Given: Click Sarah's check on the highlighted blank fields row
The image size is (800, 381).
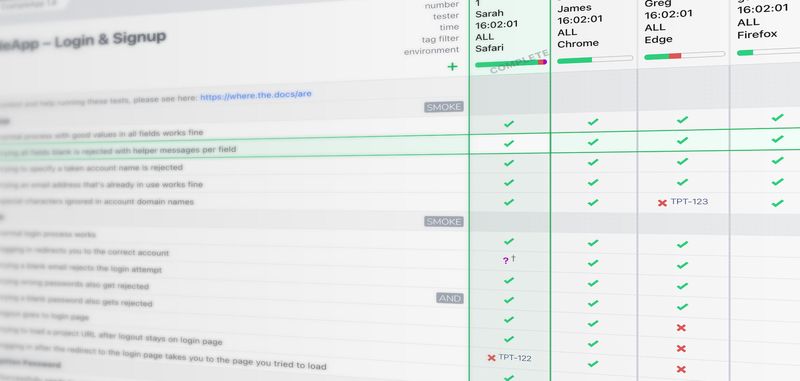Looking at the screenshot, I should (509, 144).
